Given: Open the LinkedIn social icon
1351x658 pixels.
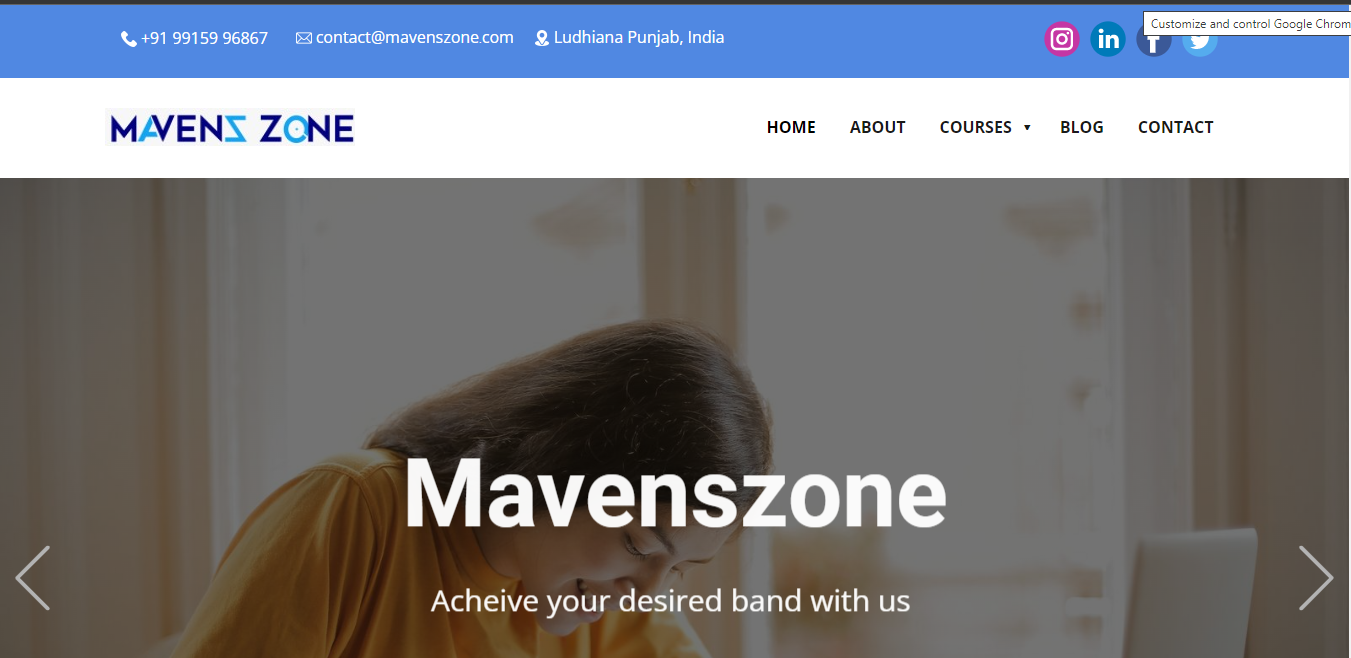Looking at the screenshot, I should 1108,39.
